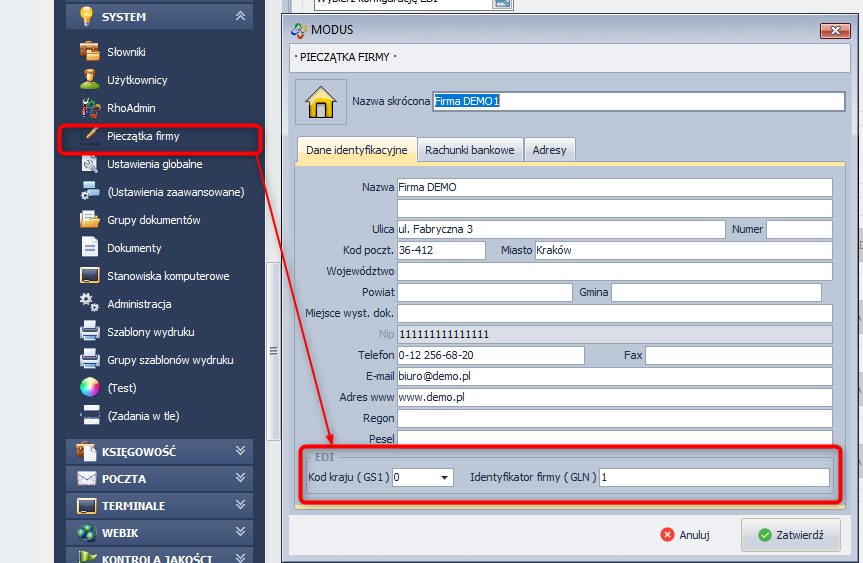Switch to the Rachunki bankowe tab

tap(469, 150)
